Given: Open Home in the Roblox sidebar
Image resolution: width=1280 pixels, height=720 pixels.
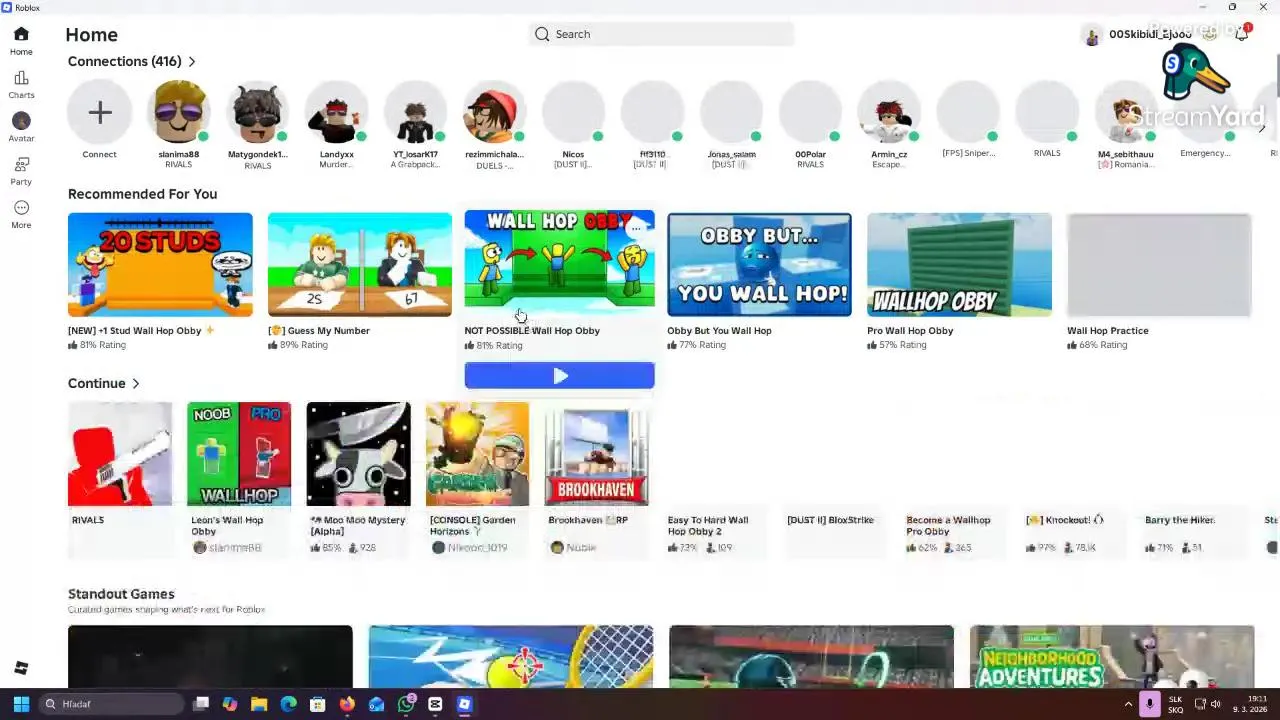Looking at the screenshot, I should tap(21, 41).
